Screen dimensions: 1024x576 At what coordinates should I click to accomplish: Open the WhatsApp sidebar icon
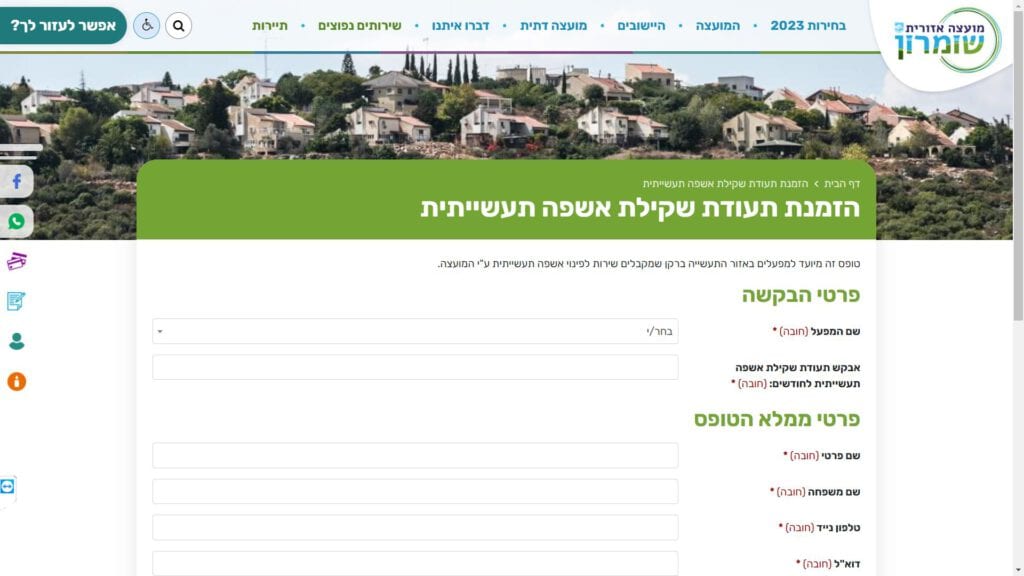(17, 222)
